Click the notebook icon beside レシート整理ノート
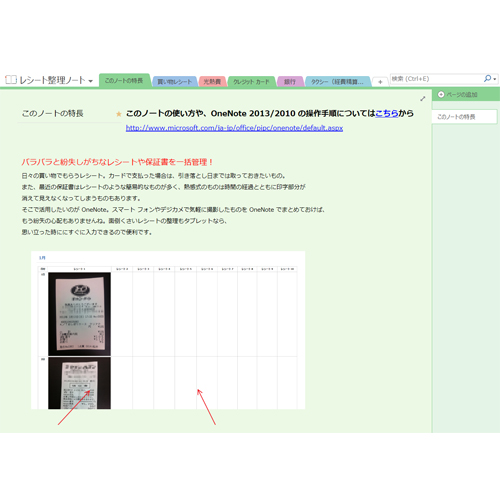This screenshot has width=500, height=500. tap(11, 80)
